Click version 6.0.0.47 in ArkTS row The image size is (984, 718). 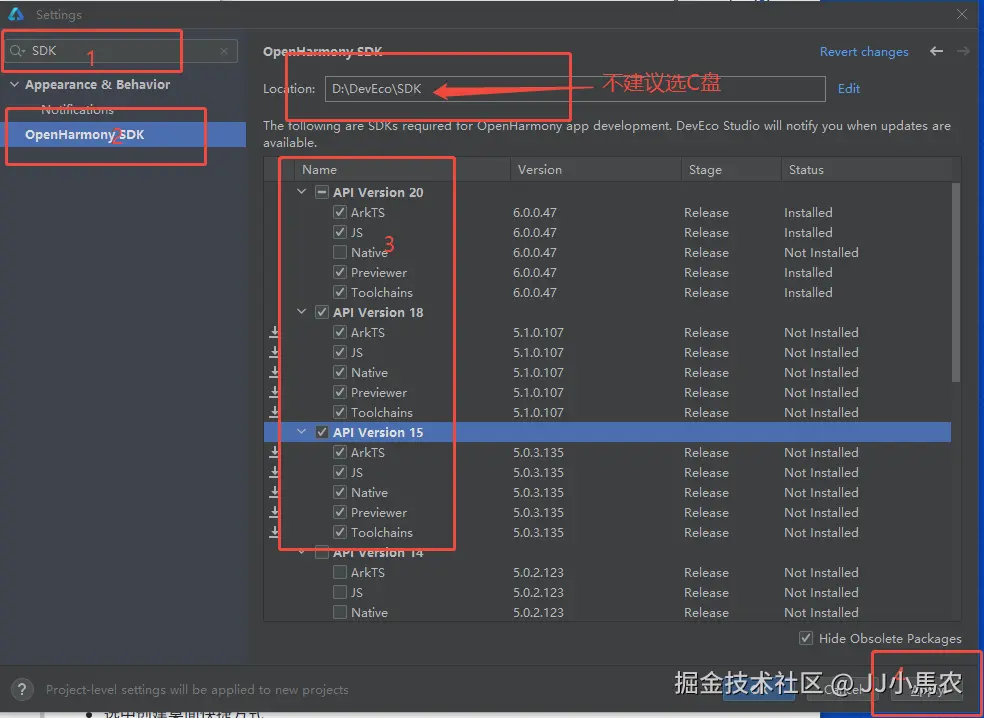point(535,213)
